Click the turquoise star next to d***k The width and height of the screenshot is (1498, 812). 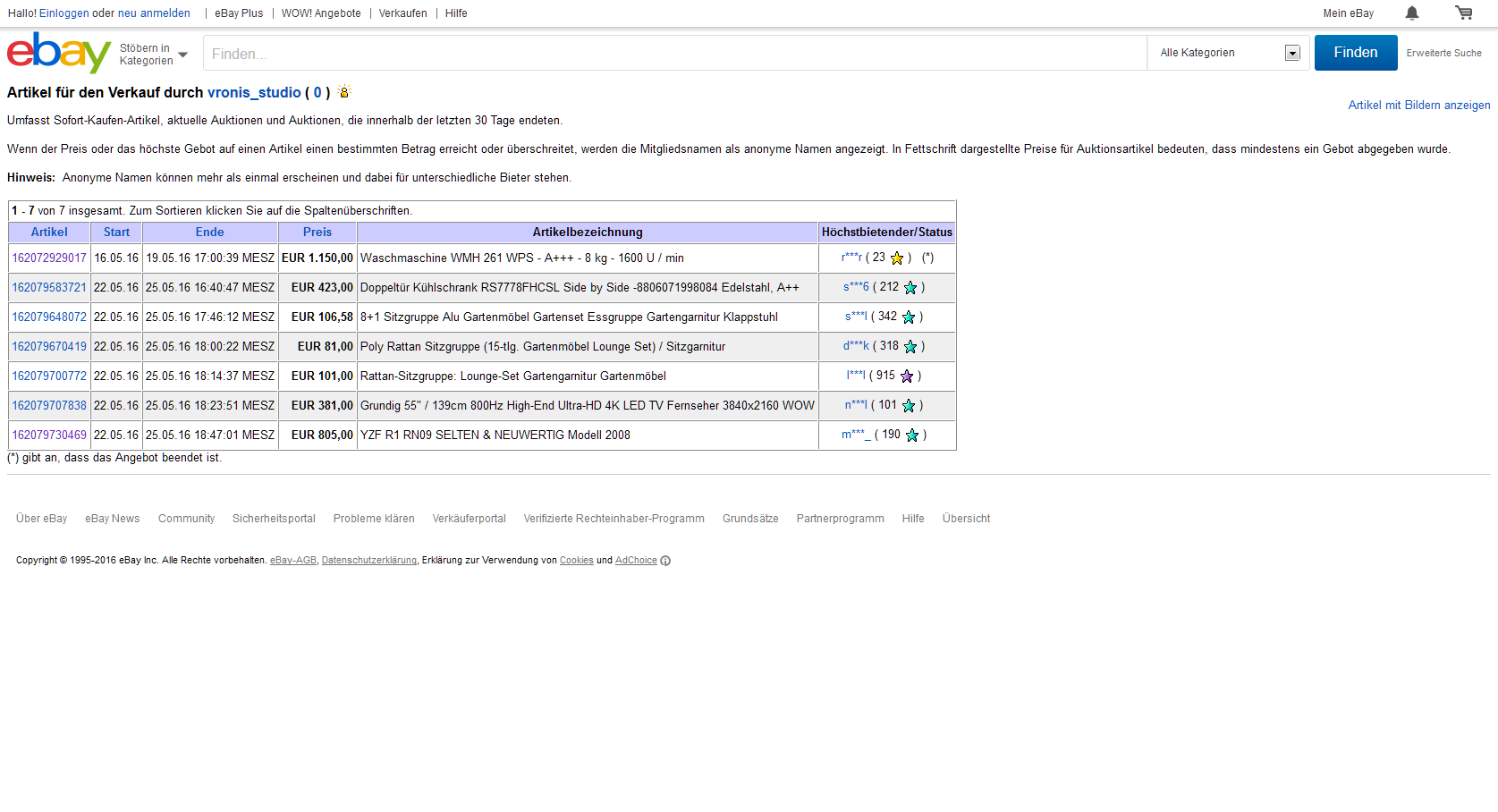tap(910, 347)
